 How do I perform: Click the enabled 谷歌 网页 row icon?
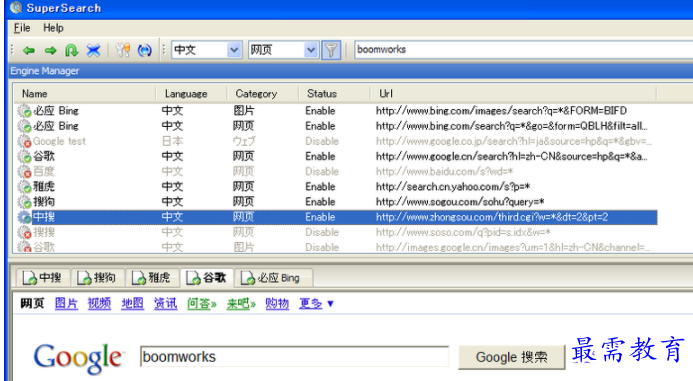point(24,156)
